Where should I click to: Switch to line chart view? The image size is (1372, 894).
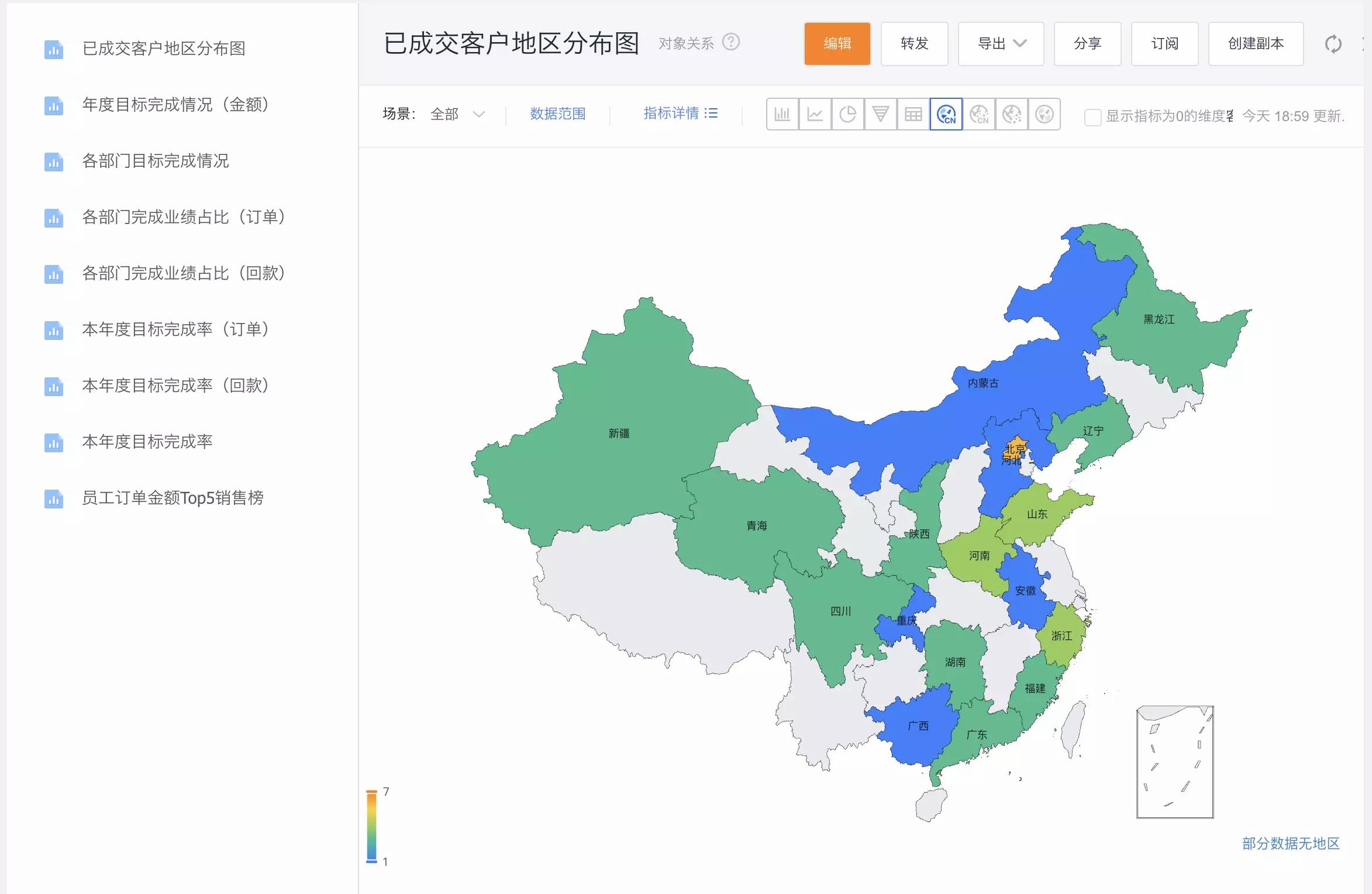[815, 114]
